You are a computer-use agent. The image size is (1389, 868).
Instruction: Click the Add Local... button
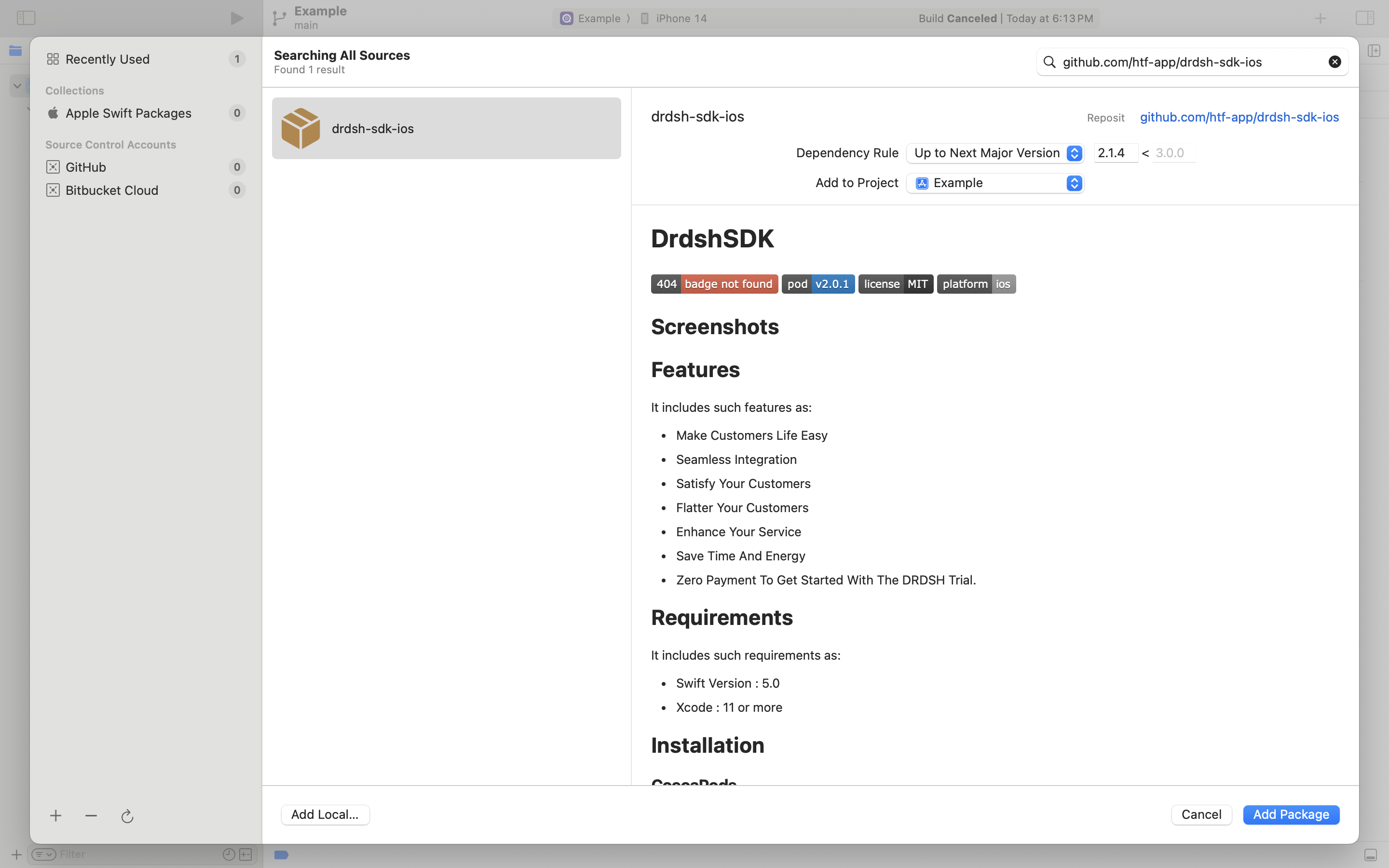[325, 814]
